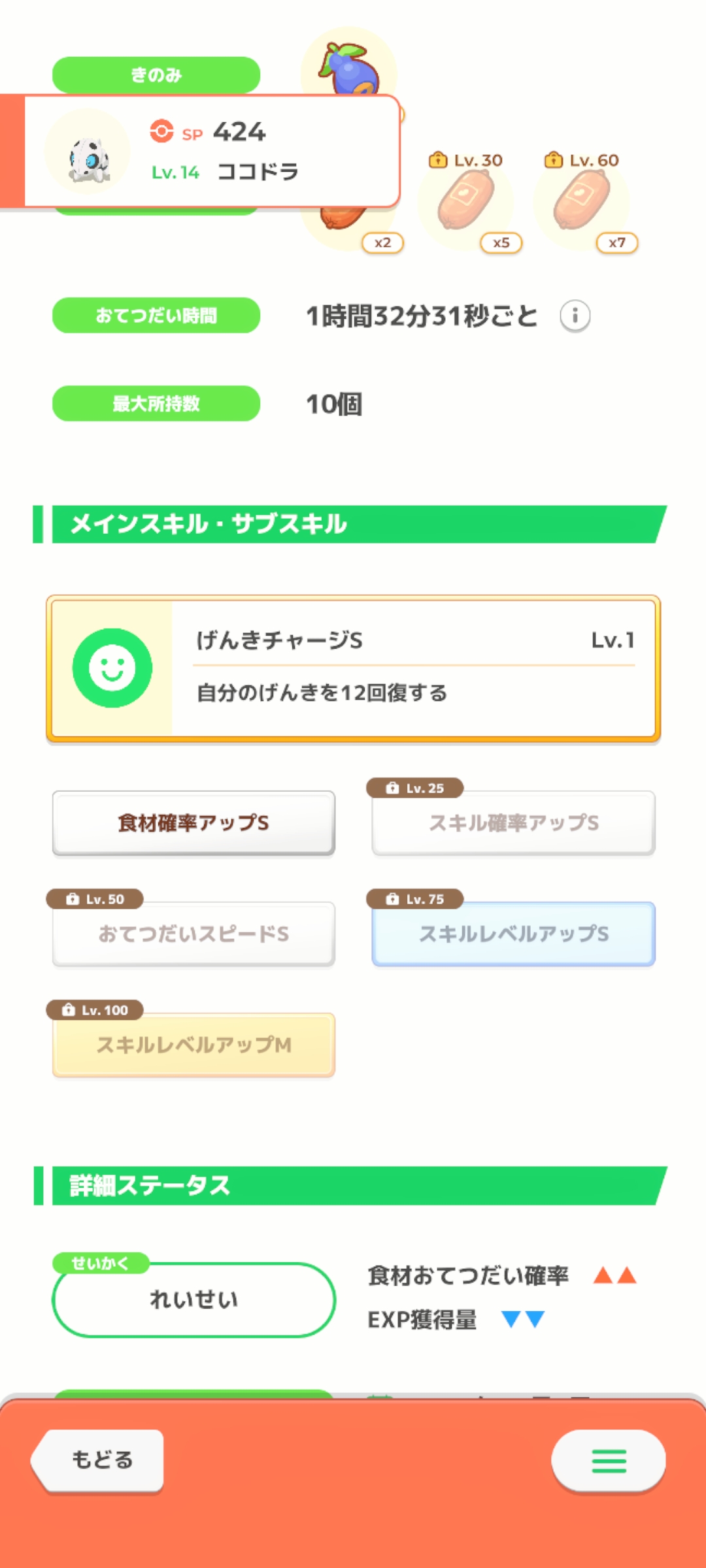
Task: Tap the blue berry icon
Action: [x=350, y=65]
